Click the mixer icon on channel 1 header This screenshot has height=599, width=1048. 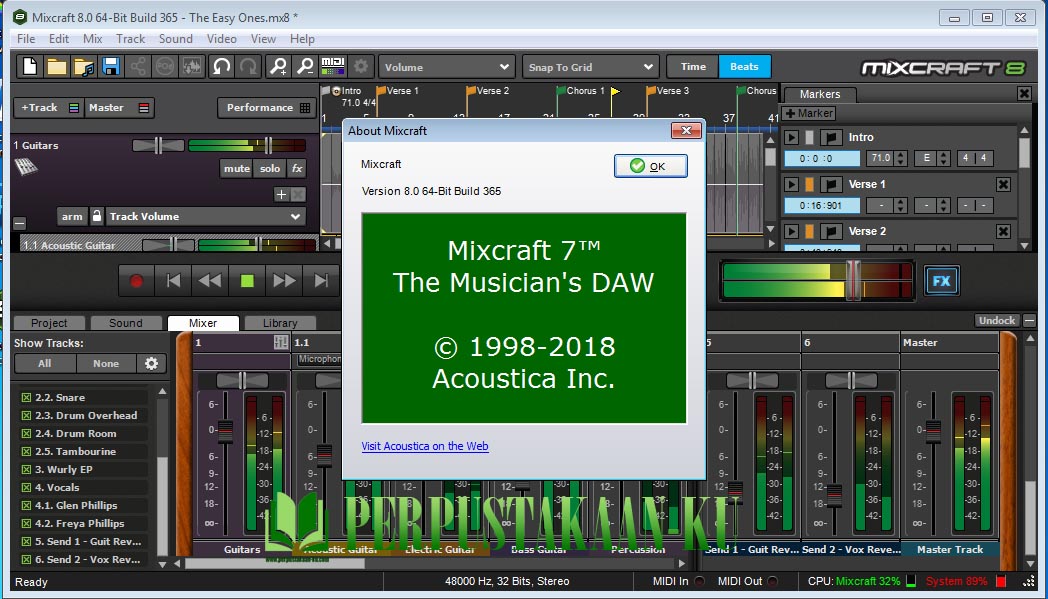[281, 342]
